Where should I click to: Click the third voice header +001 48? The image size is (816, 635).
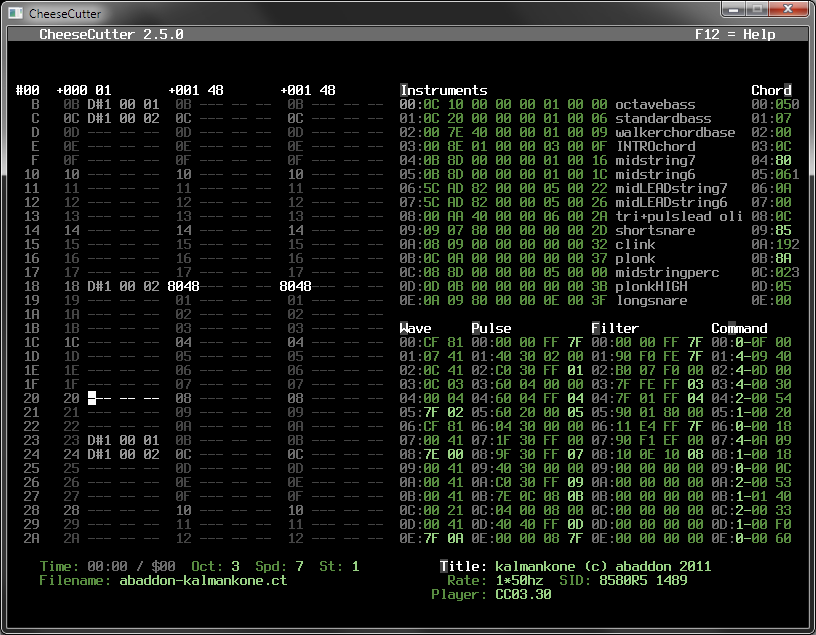(x=307, y=90)
